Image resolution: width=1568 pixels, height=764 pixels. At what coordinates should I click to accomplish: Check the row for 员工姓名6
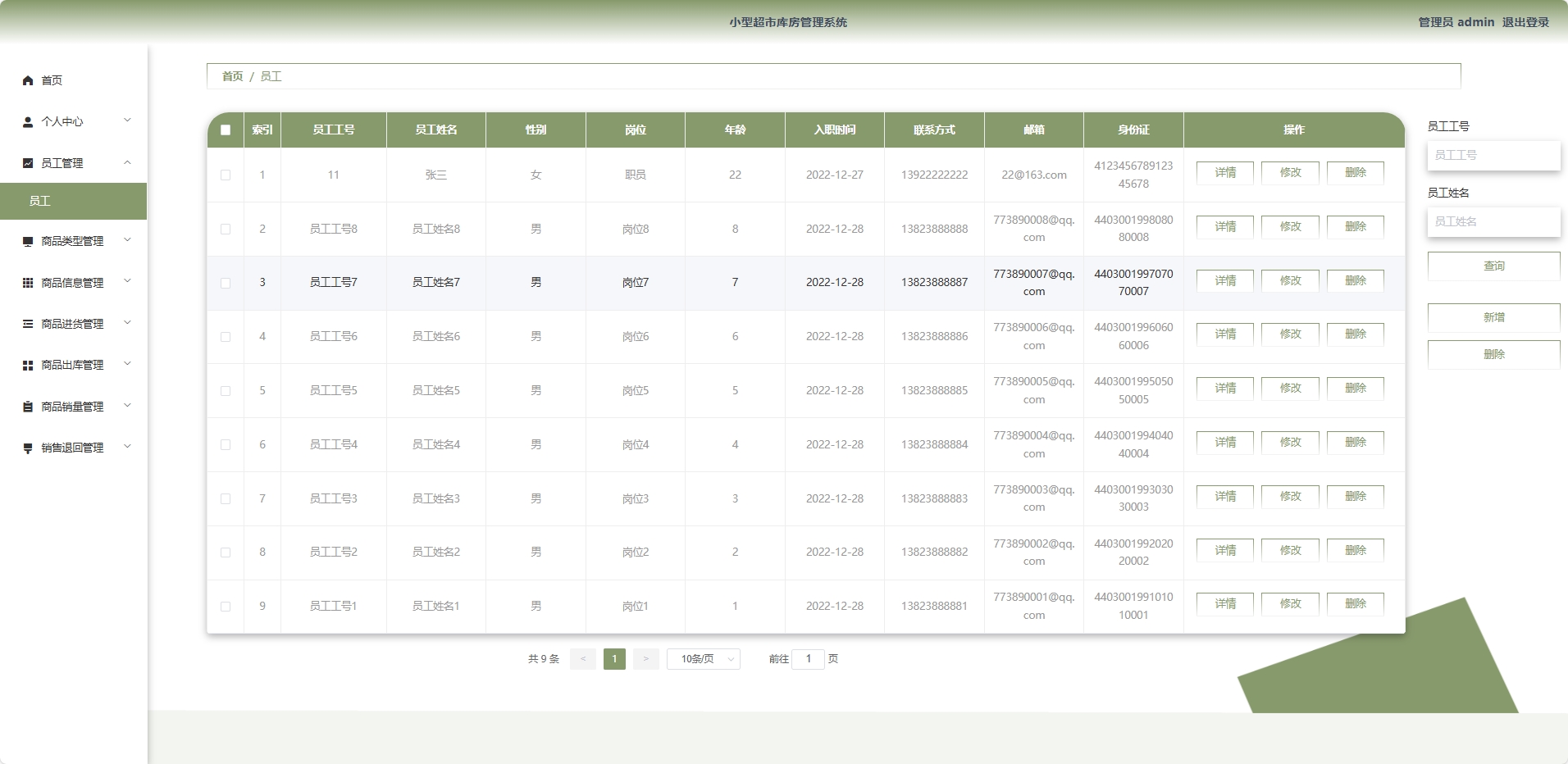coord(226,336)
